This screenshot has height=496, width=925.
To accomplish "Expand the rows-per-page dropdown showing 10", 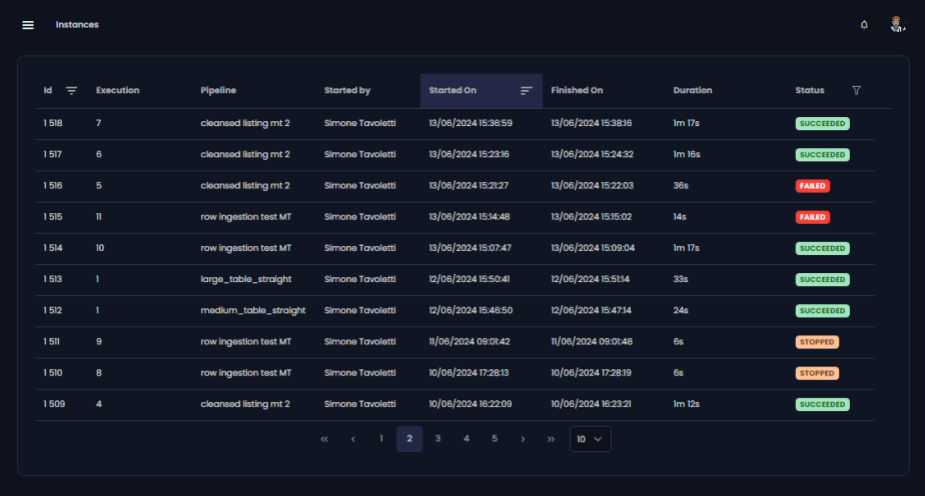I will click(590, 439).
